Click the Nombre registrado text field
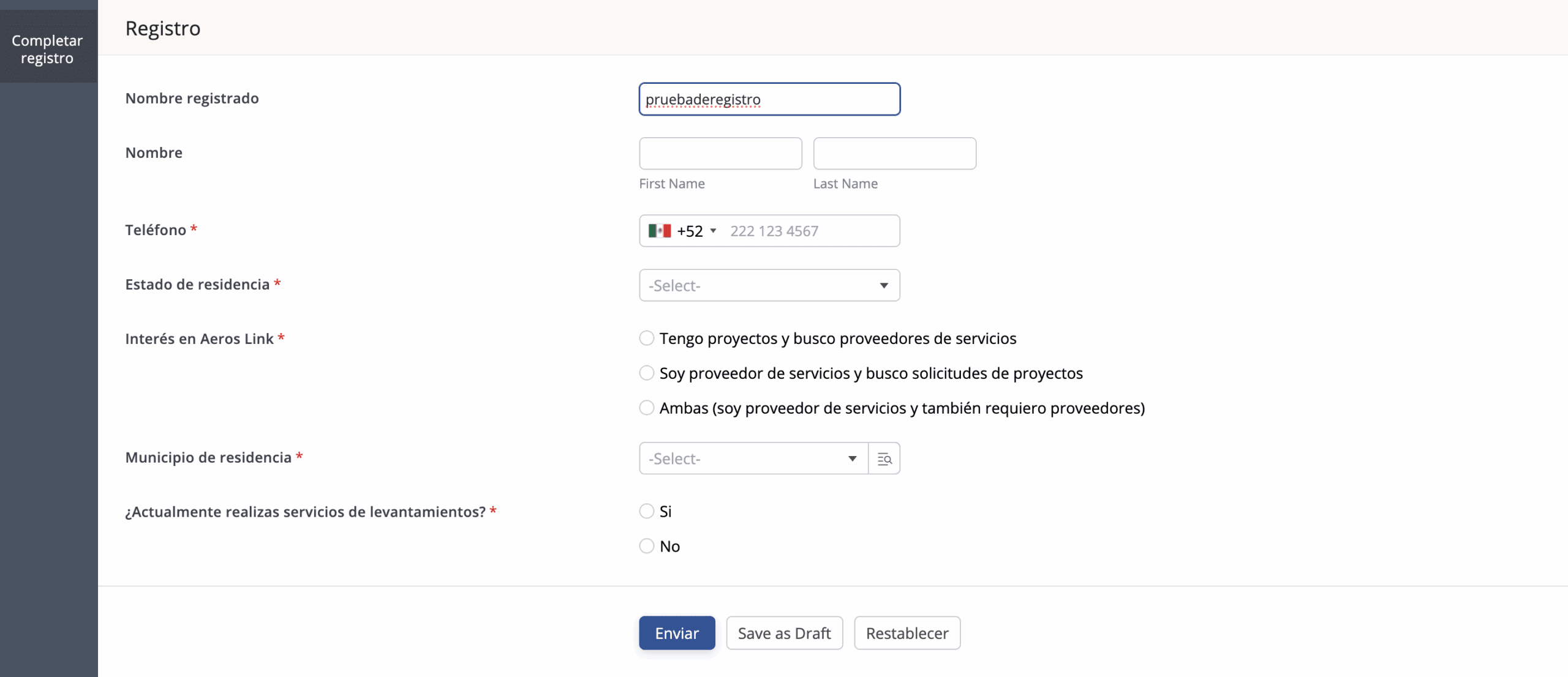Screen dimensions: 1568x677 769,99
